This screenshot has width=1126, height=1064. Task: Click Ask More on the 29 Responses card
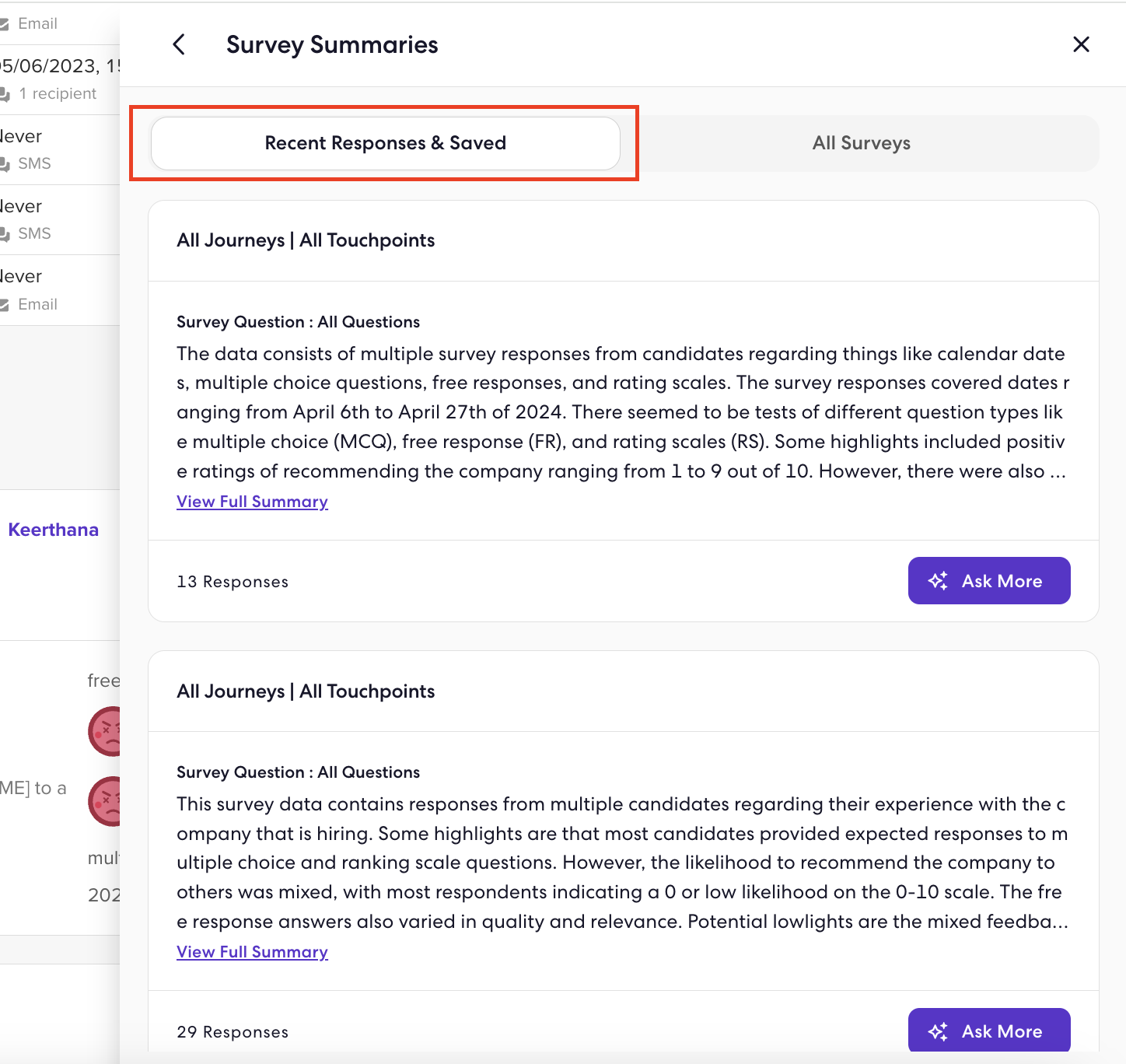click(x=989, y=1031)
